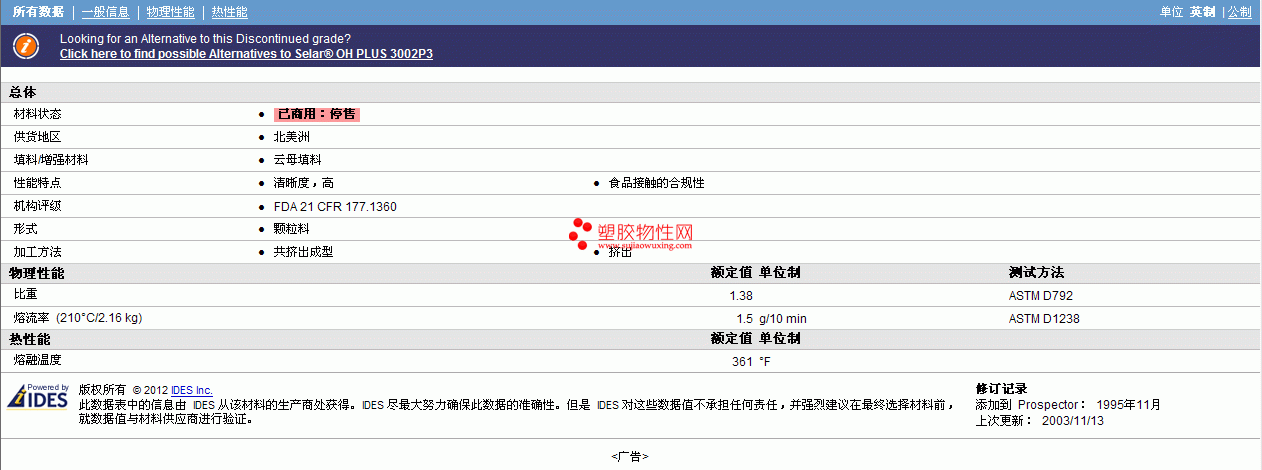Click the 总体 section header

23,92
